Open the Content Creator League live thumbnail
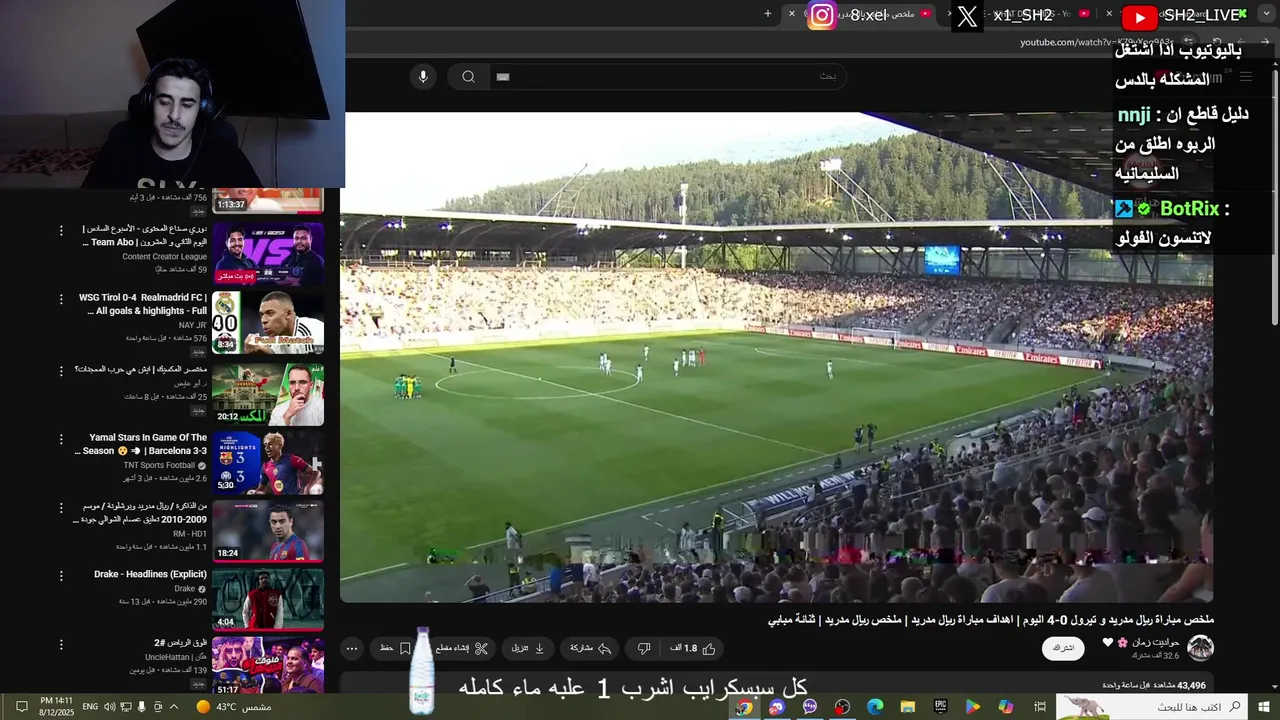Viewport: 1280px width, 720px height. (x=268, y=254)
